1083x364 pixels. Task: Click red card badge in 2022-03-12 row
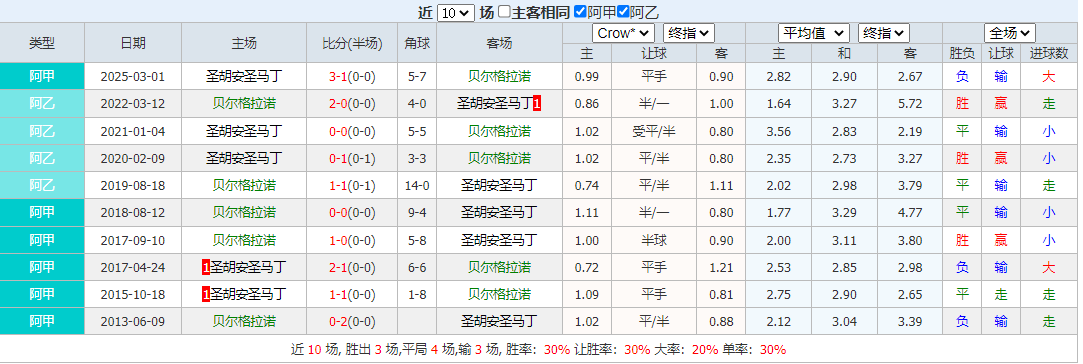tap(537, 104)
